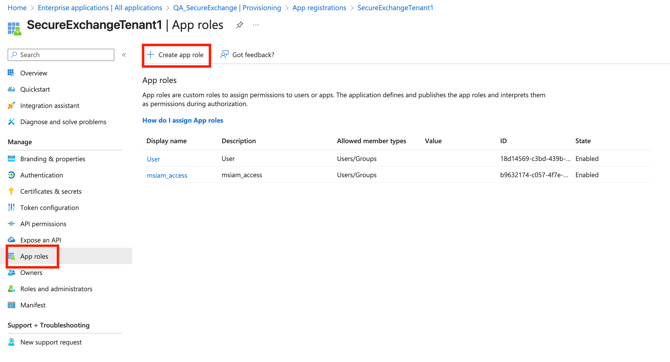Click the Manifest icon
670x362 pixels.
11,305
